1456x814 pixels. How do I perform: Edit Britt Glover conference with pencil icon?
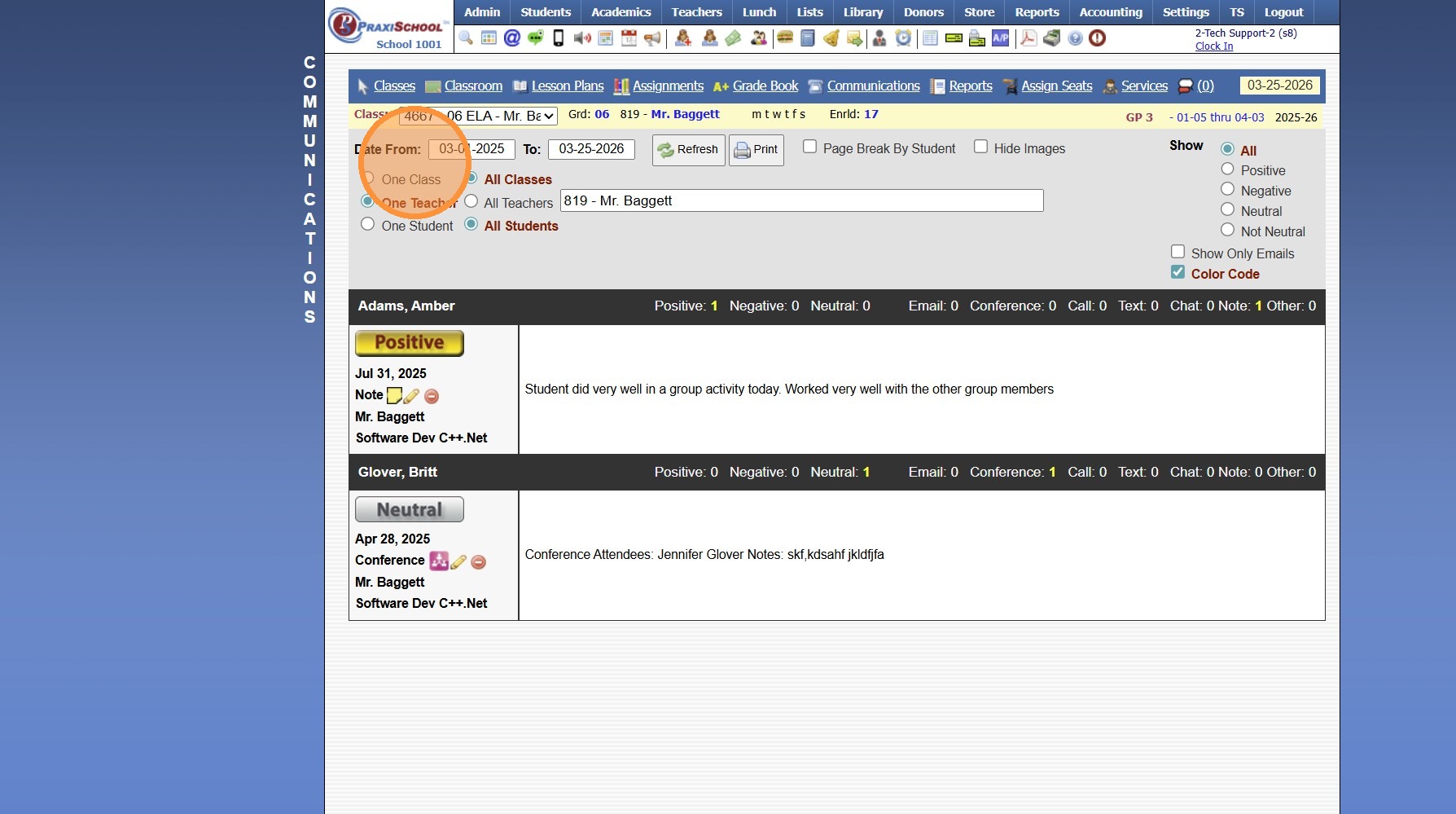pos(458,561)
